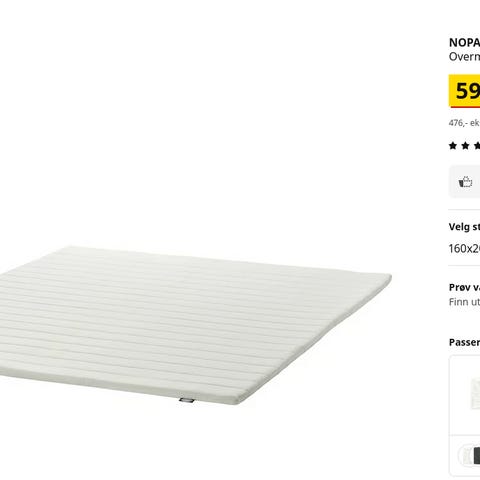Click the small label tag on the mattress
The image size is (480, 480).
pos(187,400)
